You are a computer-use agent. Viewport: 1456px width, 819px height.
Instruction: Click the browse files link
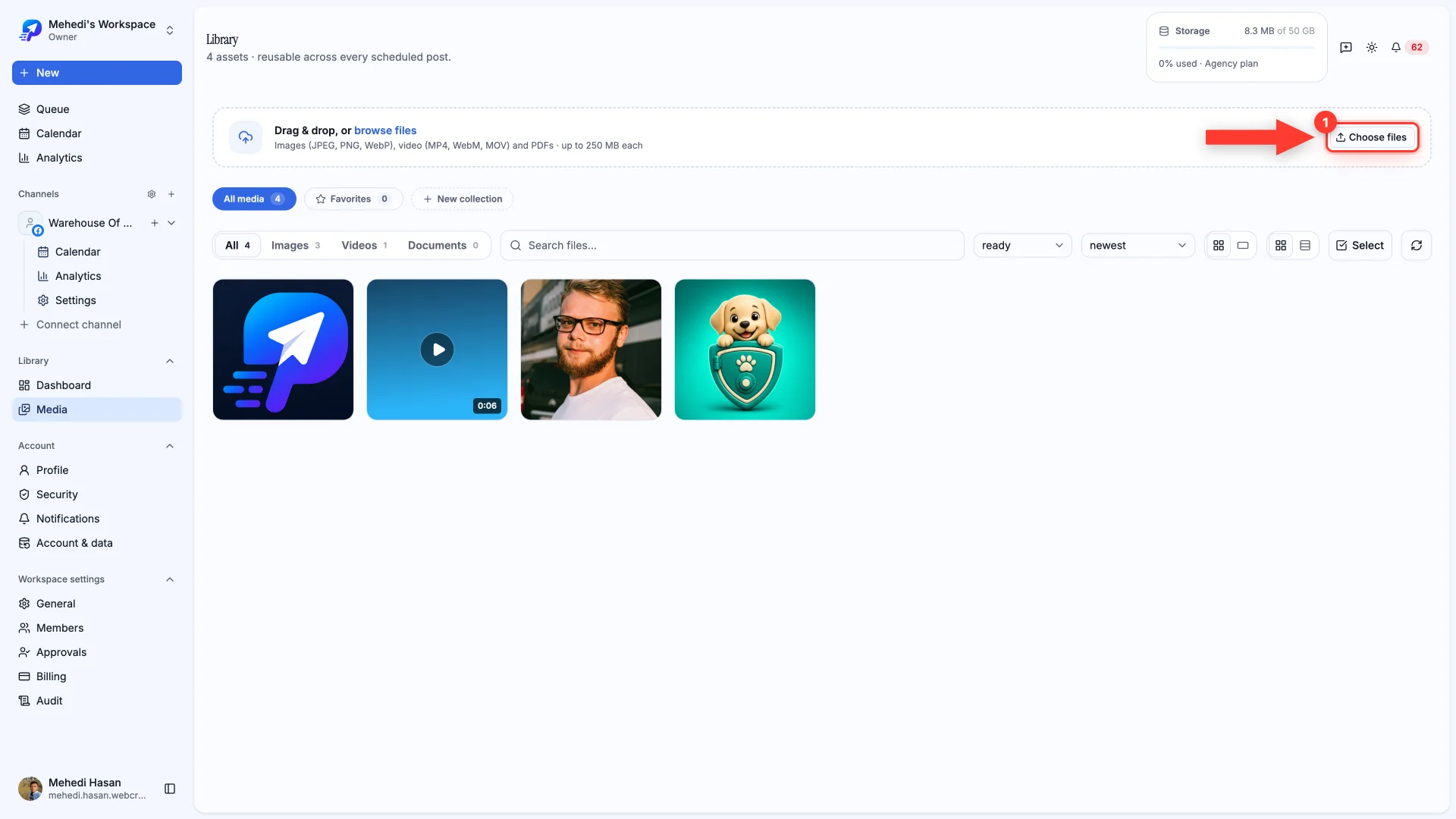pyautogui.click(x=385, y=130)
